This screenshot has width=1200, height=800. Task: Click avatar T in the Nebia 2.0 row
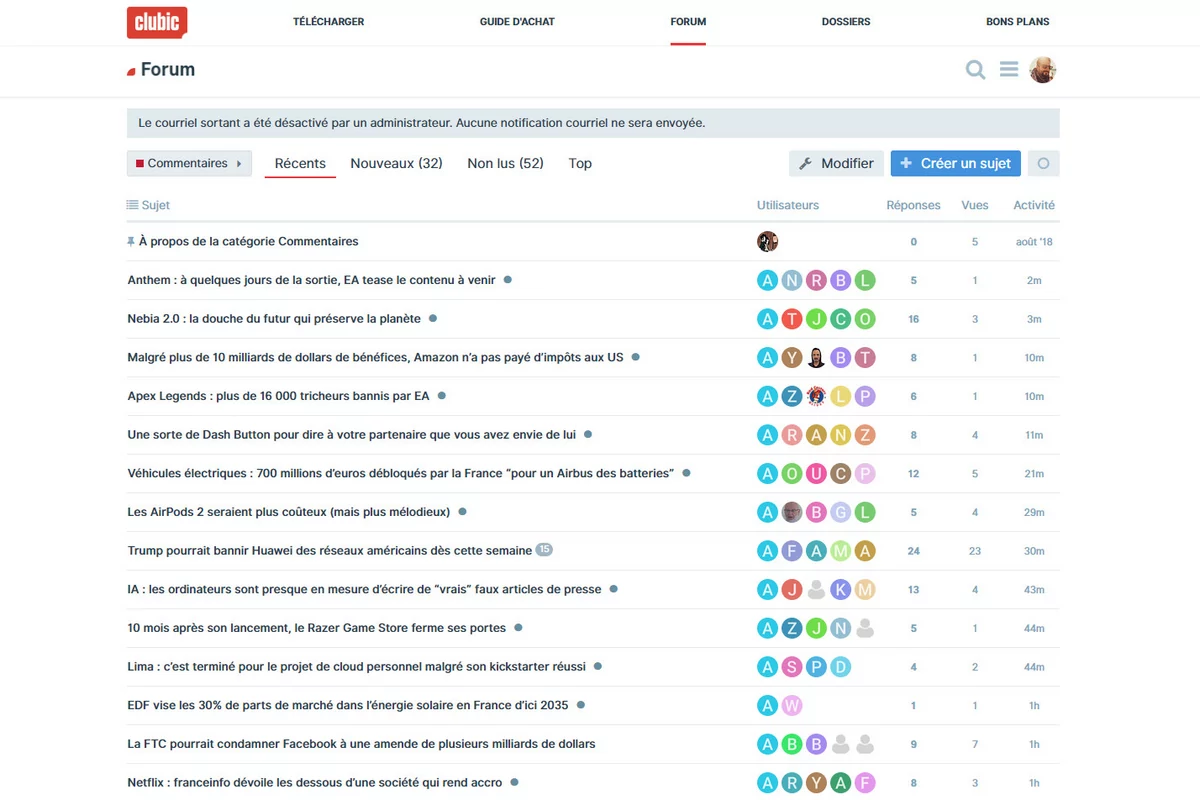792,319
